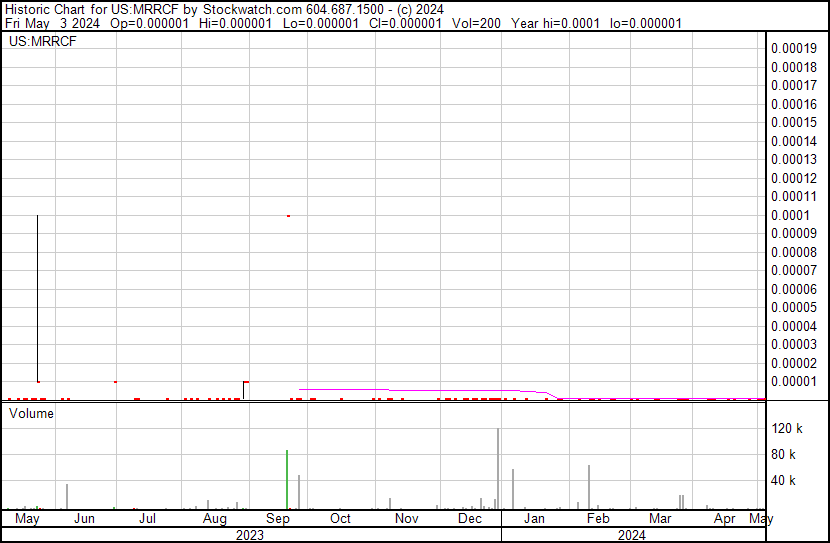Click the Vol=200 value in header
This screenshot has height=543, width=830.
click(x=476, y=23)
